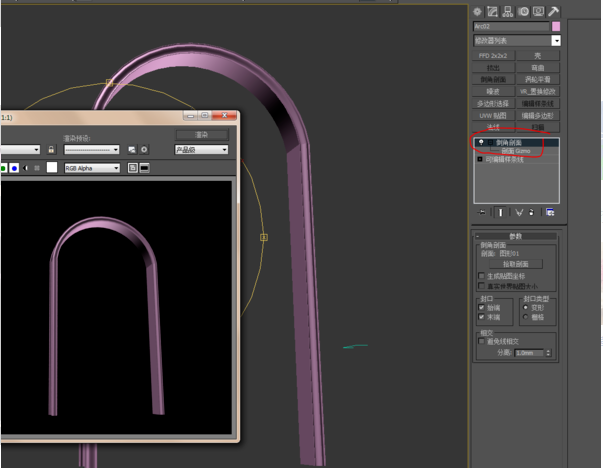
Task: Toggle lightbulb on 倒角剖面 modifier
Action: [481, 142]
